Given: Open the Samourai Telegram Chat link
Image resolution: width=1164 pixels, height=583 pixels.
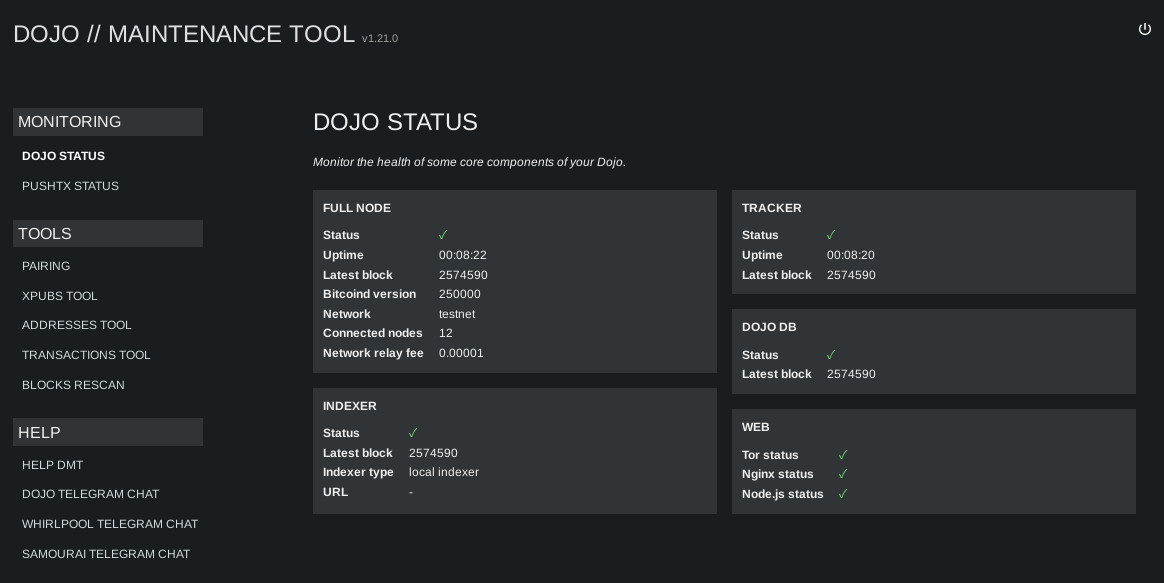Looking at the screenshot, I should [106, 554].
